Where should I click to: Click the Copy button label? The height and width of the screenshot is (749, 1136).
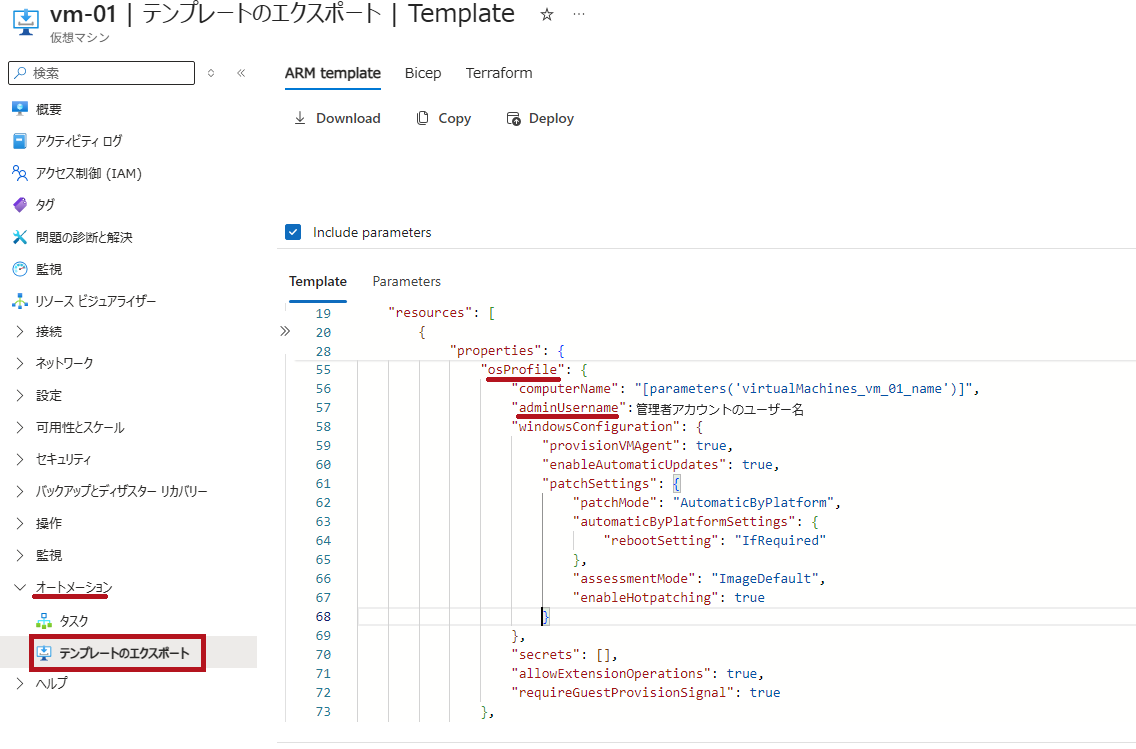[454, 118]
